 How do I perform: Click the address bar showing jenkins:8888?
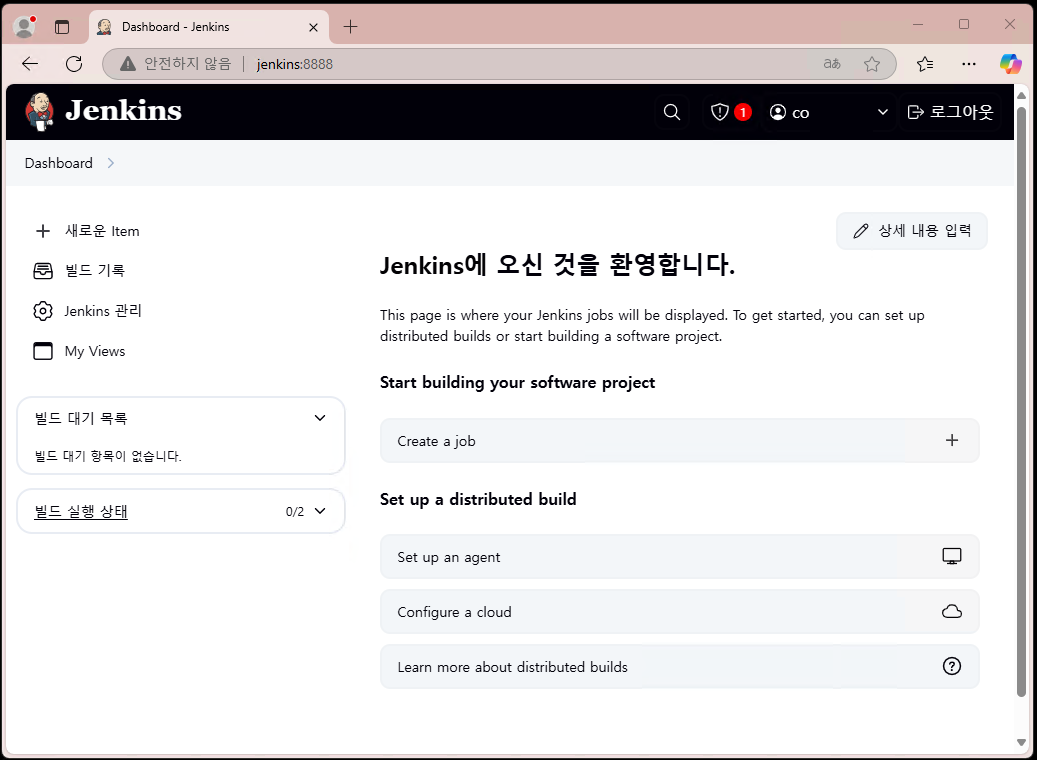[x=499, y=64]
